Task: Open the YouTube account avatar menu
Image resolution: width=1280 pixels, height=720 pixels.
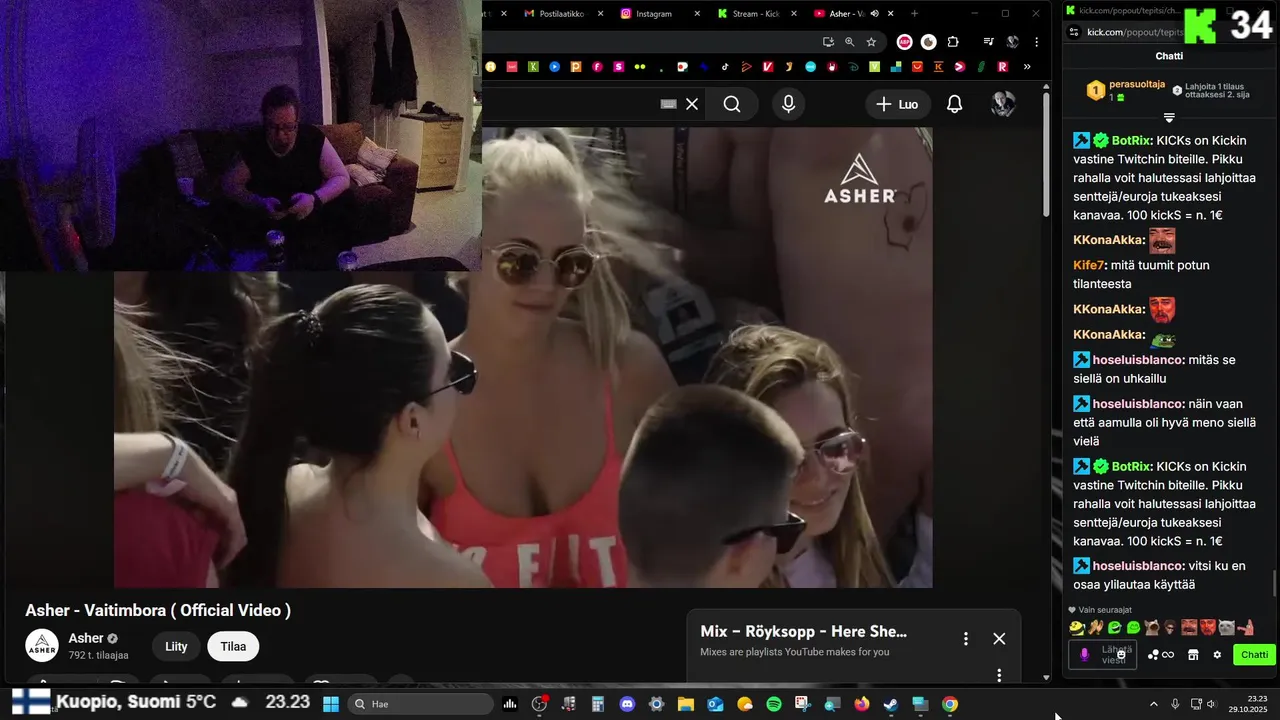Action: click(x=1003, y=104)
